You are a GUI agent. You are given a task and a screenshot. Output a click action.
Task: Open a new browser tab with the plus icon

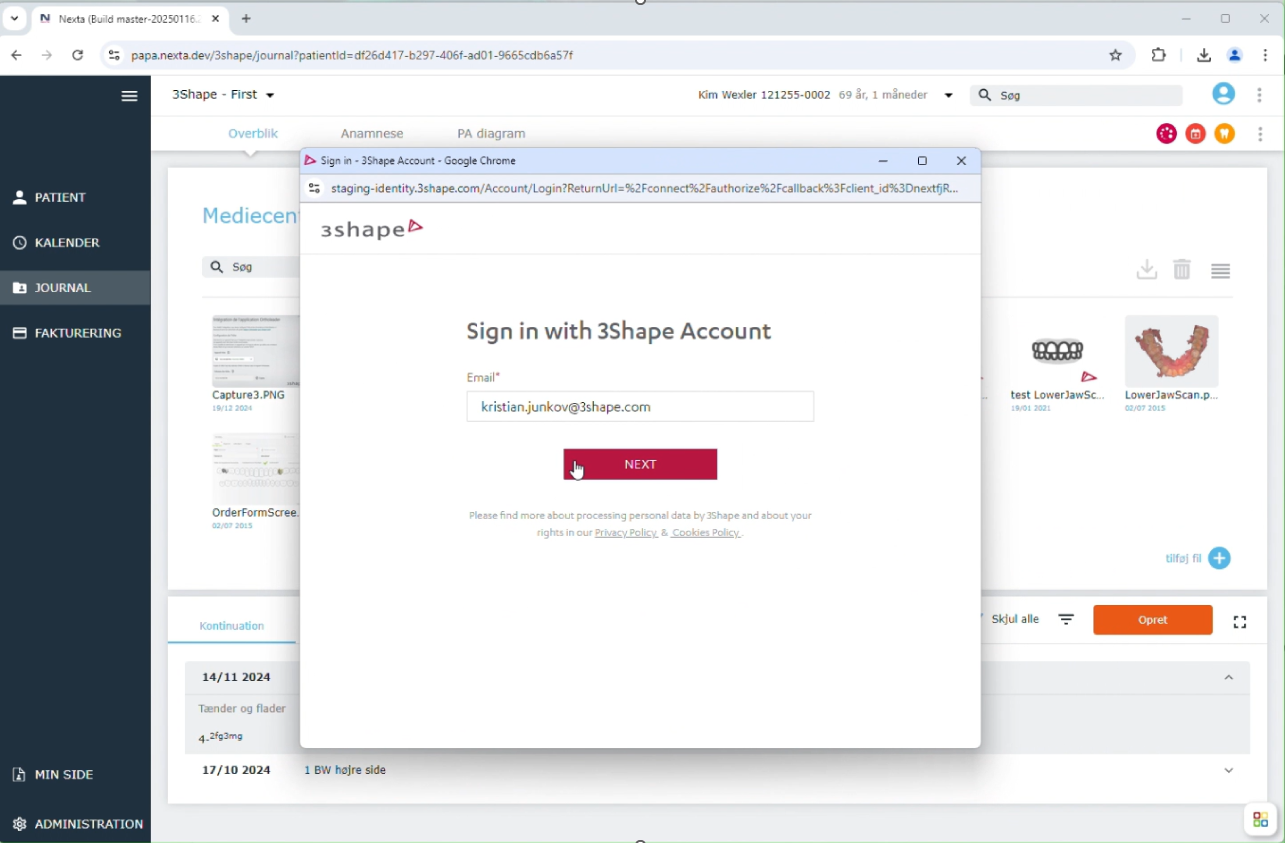[x=246, y=18]
